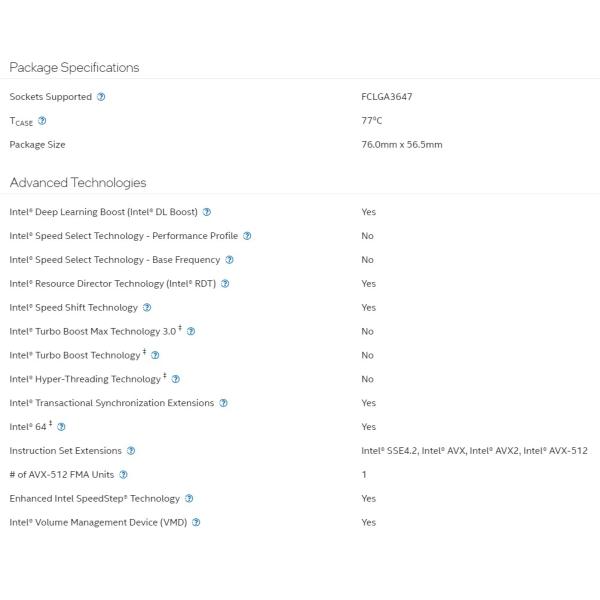Click help icon beside Intel Deep Learning Boost
Image resolution: width=600 pixels, height=600 pixels.
pos(207,212)
